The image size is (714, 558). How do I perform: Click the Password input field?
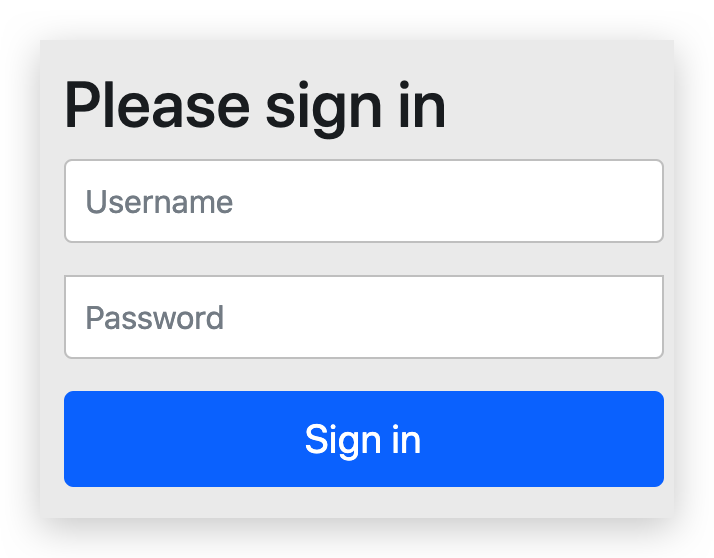pos(363,317)
